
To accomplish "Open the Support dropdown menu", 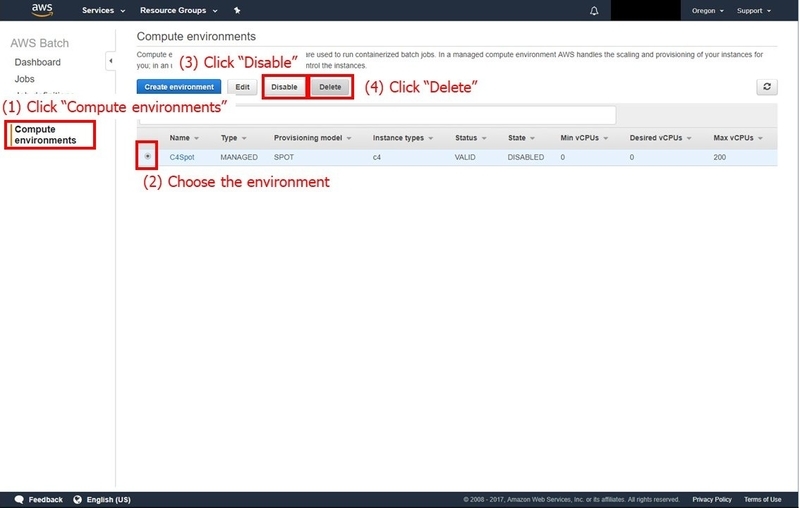I will tap(754, 11).
